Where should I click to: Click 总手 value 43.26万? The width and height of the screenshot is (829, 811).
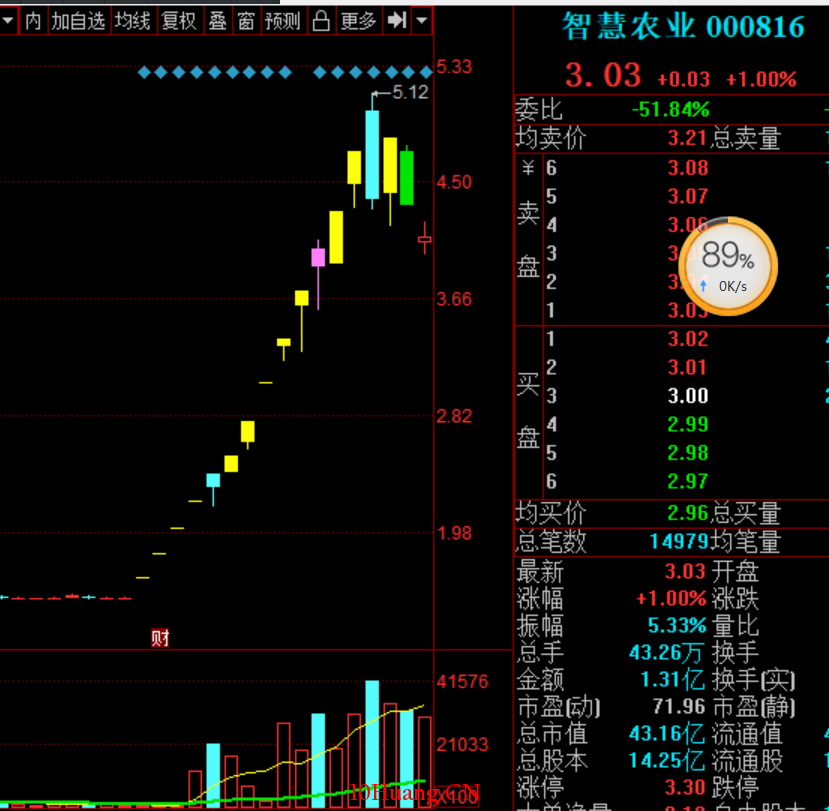tap(665, 653)
